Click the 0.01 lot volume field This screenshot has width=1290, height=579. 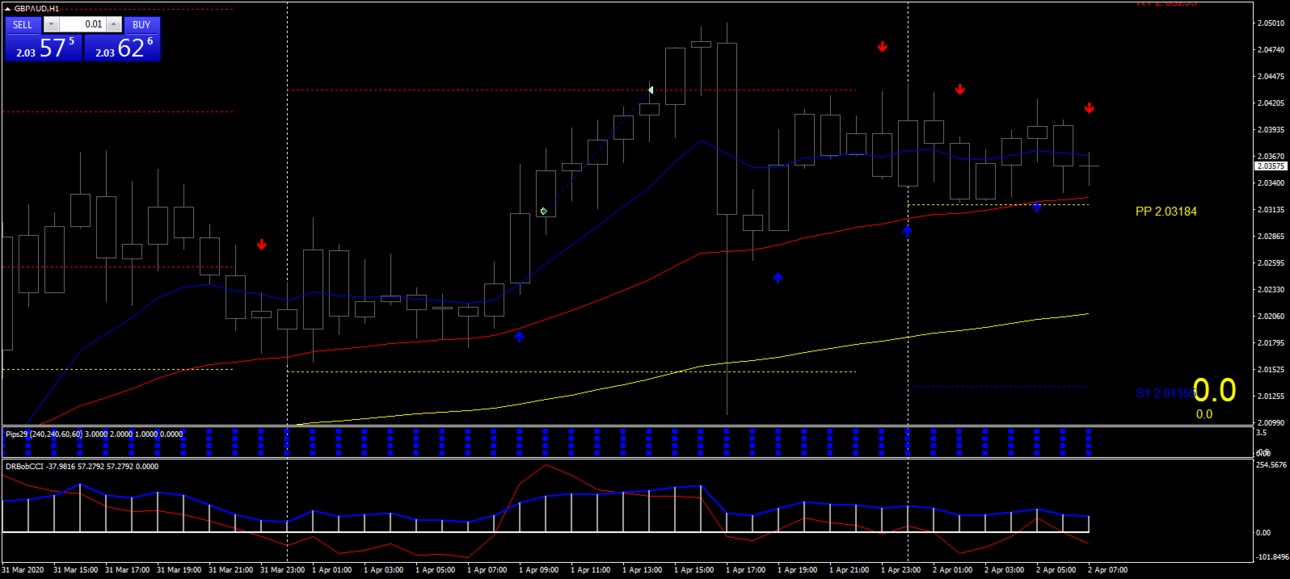coord(83,24)
